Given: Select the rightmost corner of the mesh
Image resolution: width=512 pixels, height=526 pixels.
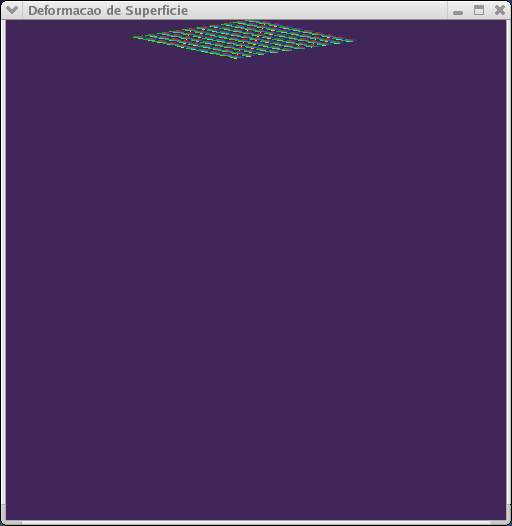Looking at the screenshot, I should pyautogui.click(x=359, y=41).
